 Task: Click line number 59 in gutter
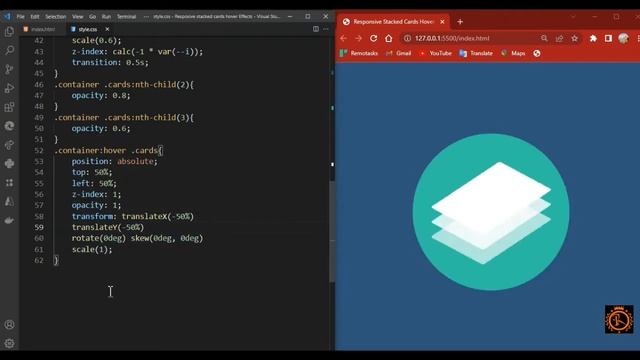coord(39,227)
